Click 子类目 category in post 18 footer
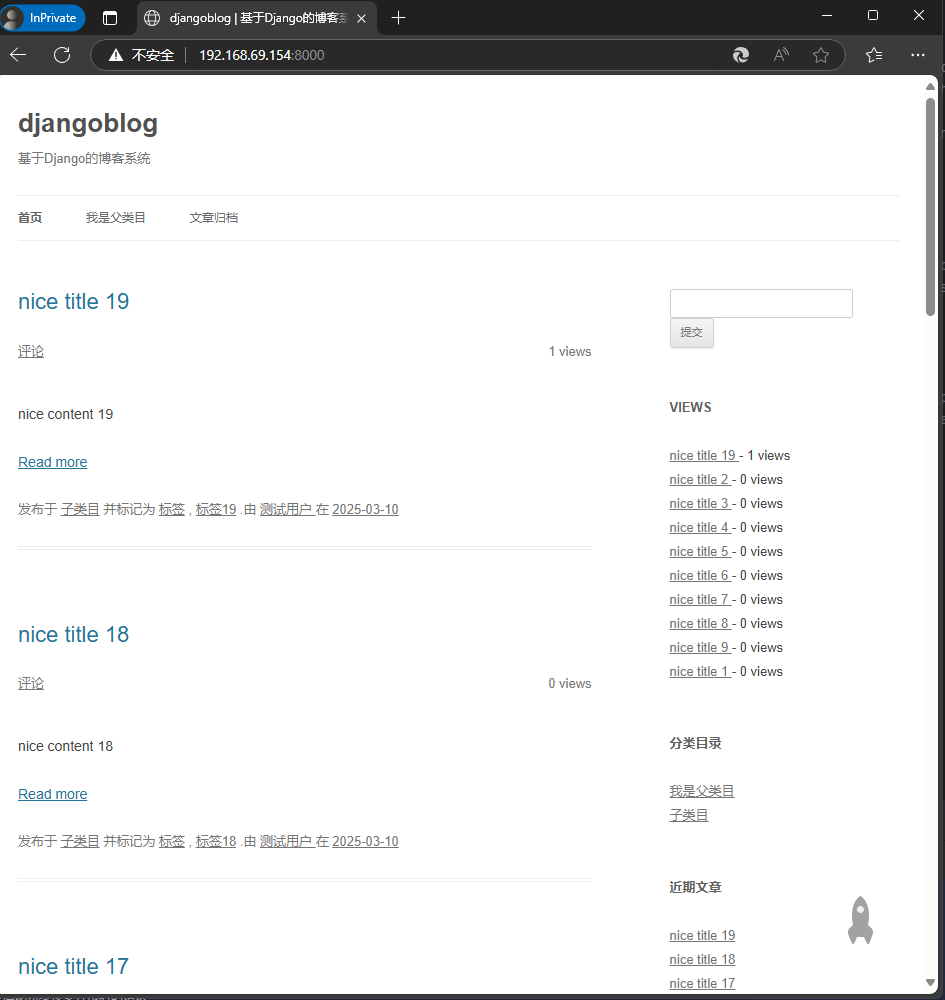Viewport: 945px width, 1000px height. (80, 841)
